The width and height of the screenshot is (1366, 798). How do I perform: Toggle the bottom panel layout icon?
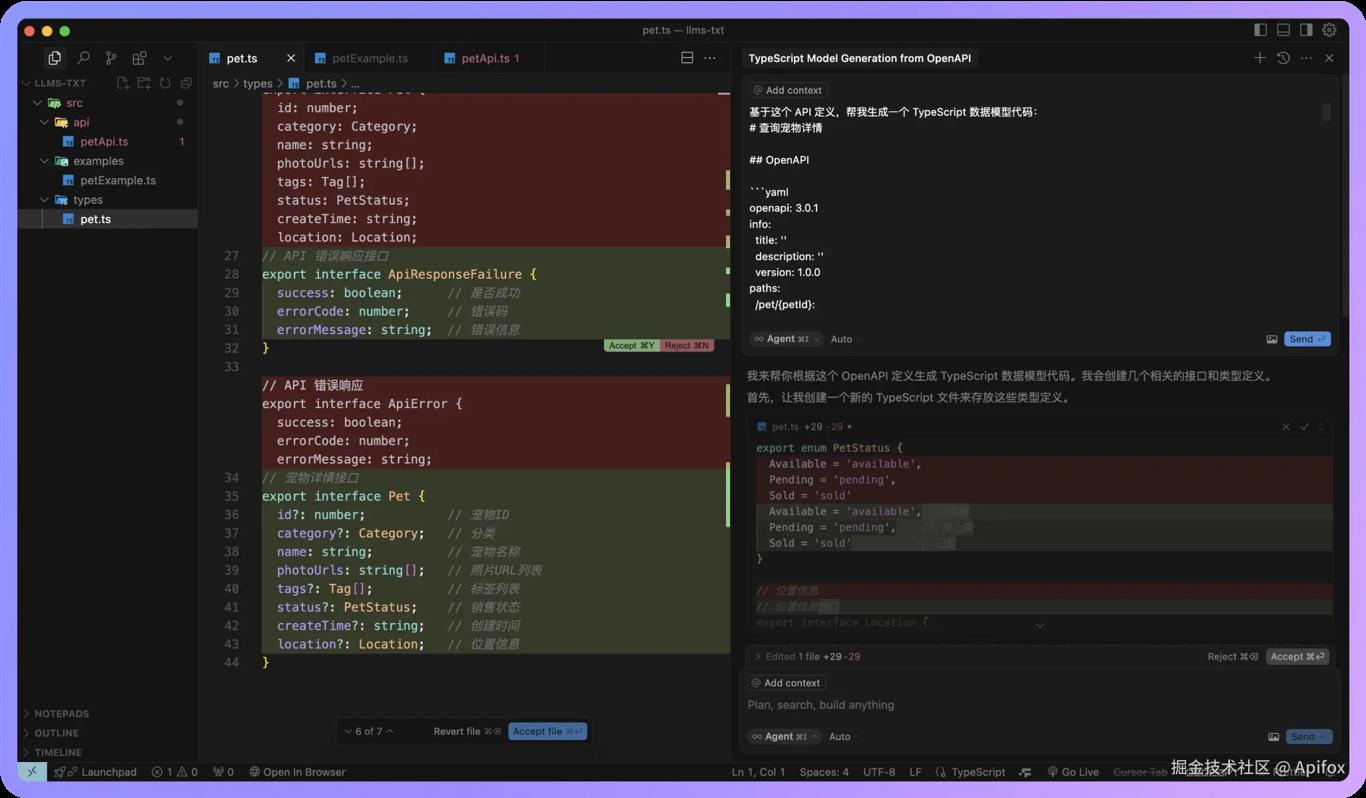coord(1283,30)
